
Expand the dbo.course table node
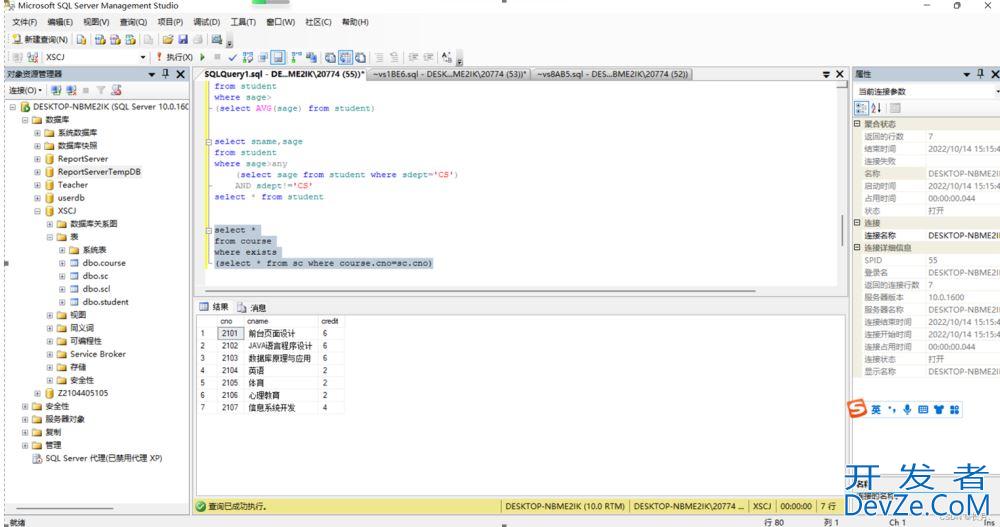(62, 263)
